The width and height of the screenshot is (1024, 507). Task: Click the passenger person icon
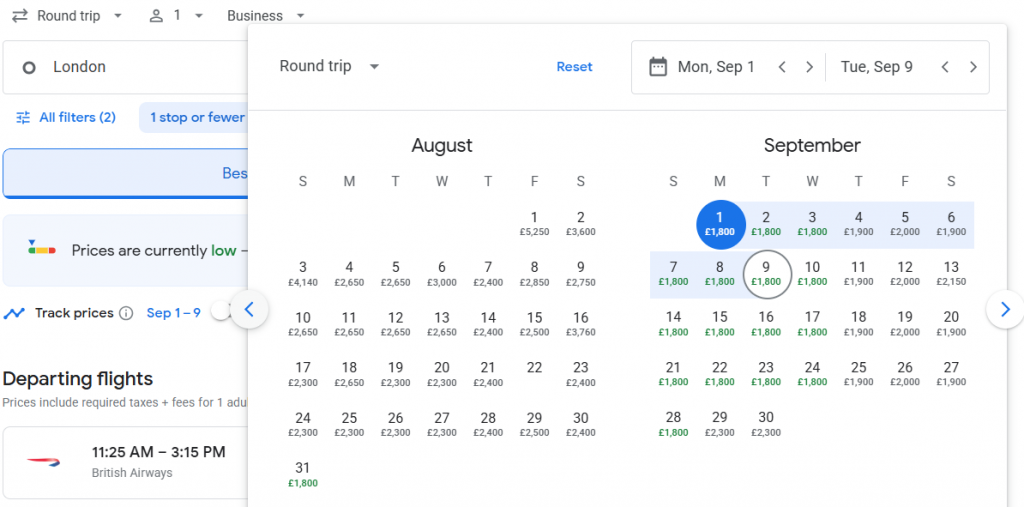[156, 16]
